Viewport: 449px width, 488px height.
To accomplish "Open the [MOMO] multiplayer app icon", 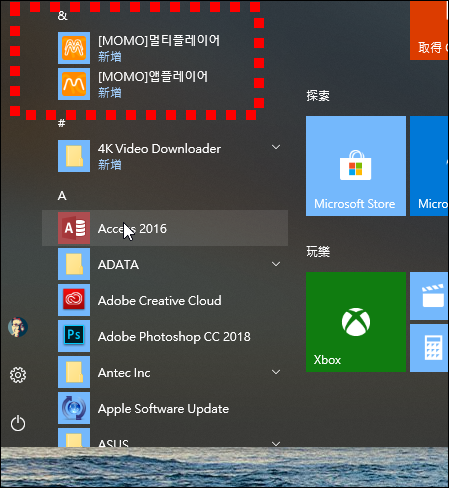I will coord(74,48).
